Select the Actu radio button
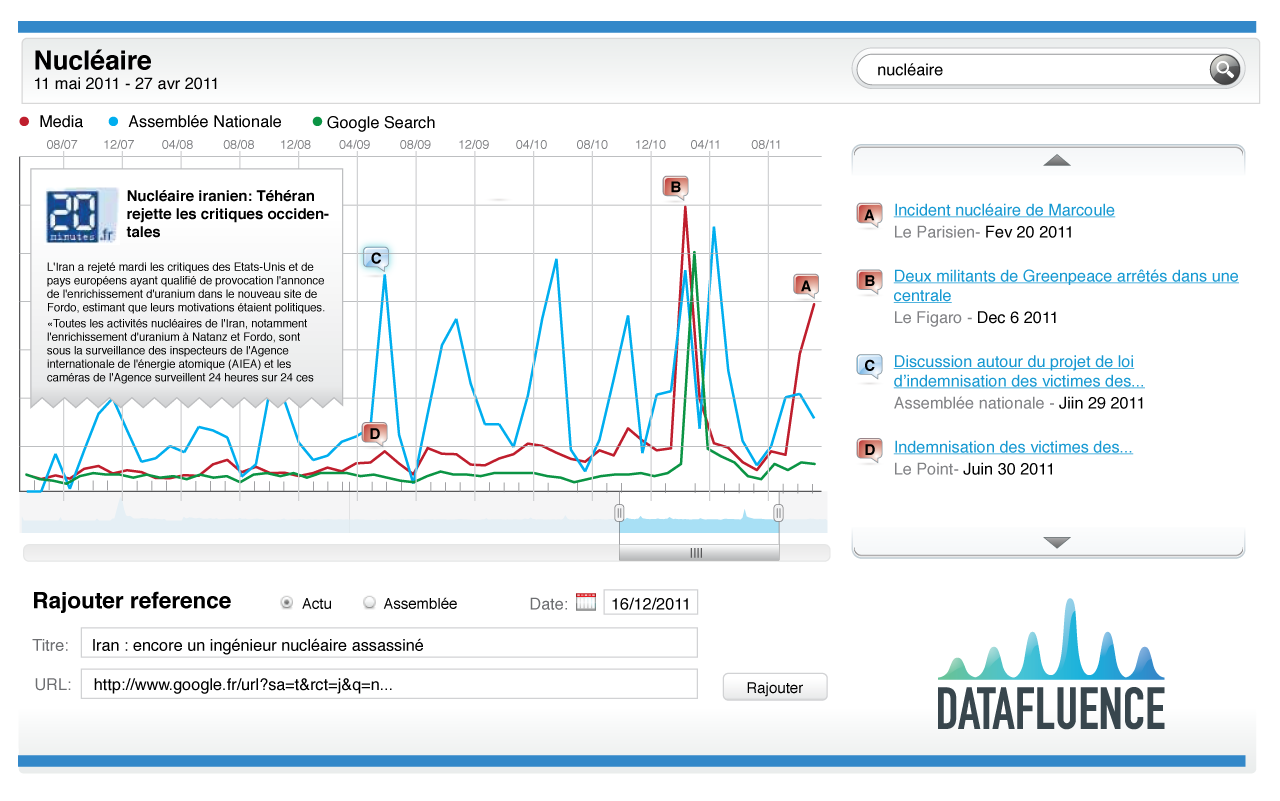This screenshot has height=801, width=1280. pos(287,603)
